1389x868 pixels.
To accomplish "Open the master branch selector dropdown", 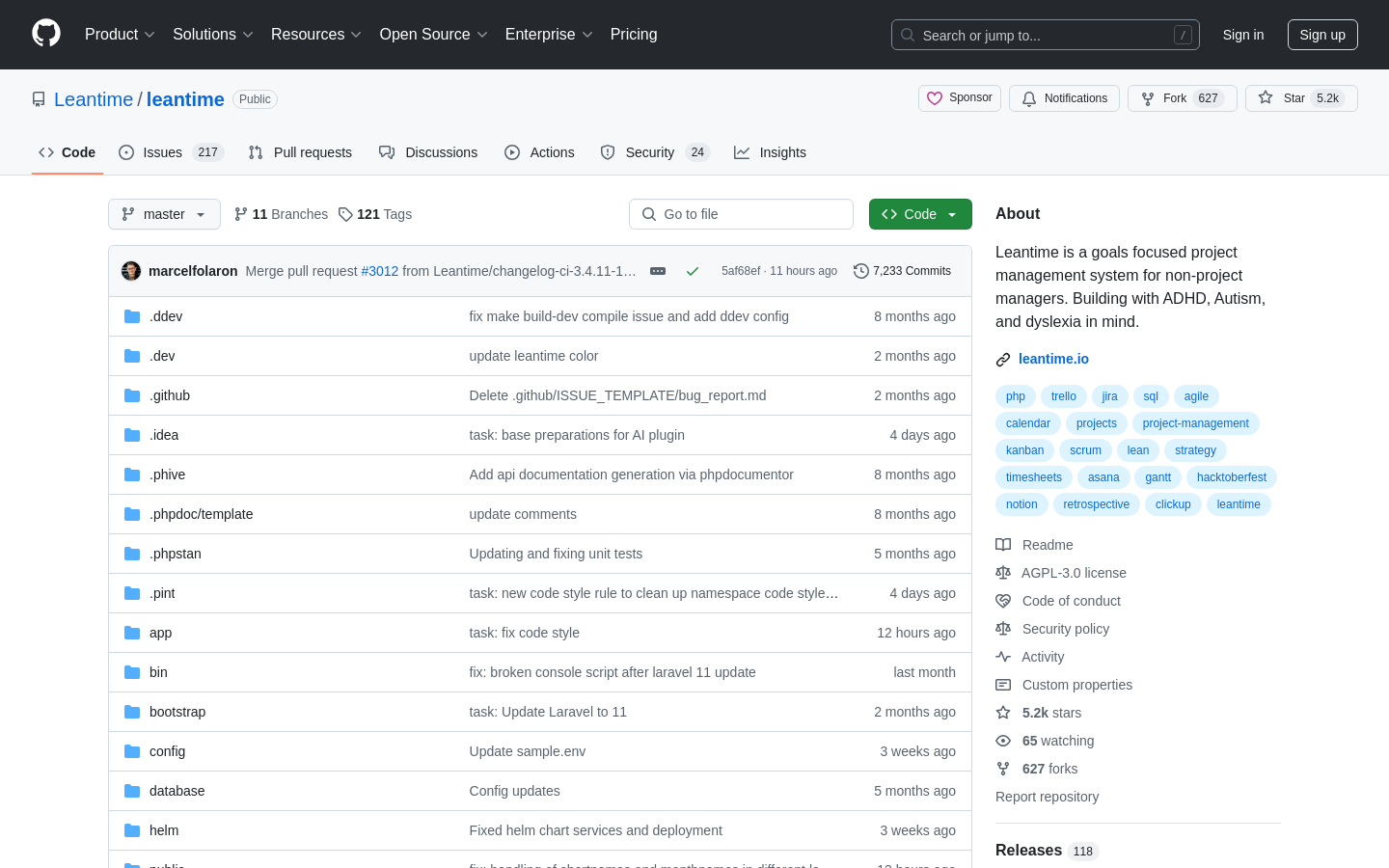I will [164, 214].
